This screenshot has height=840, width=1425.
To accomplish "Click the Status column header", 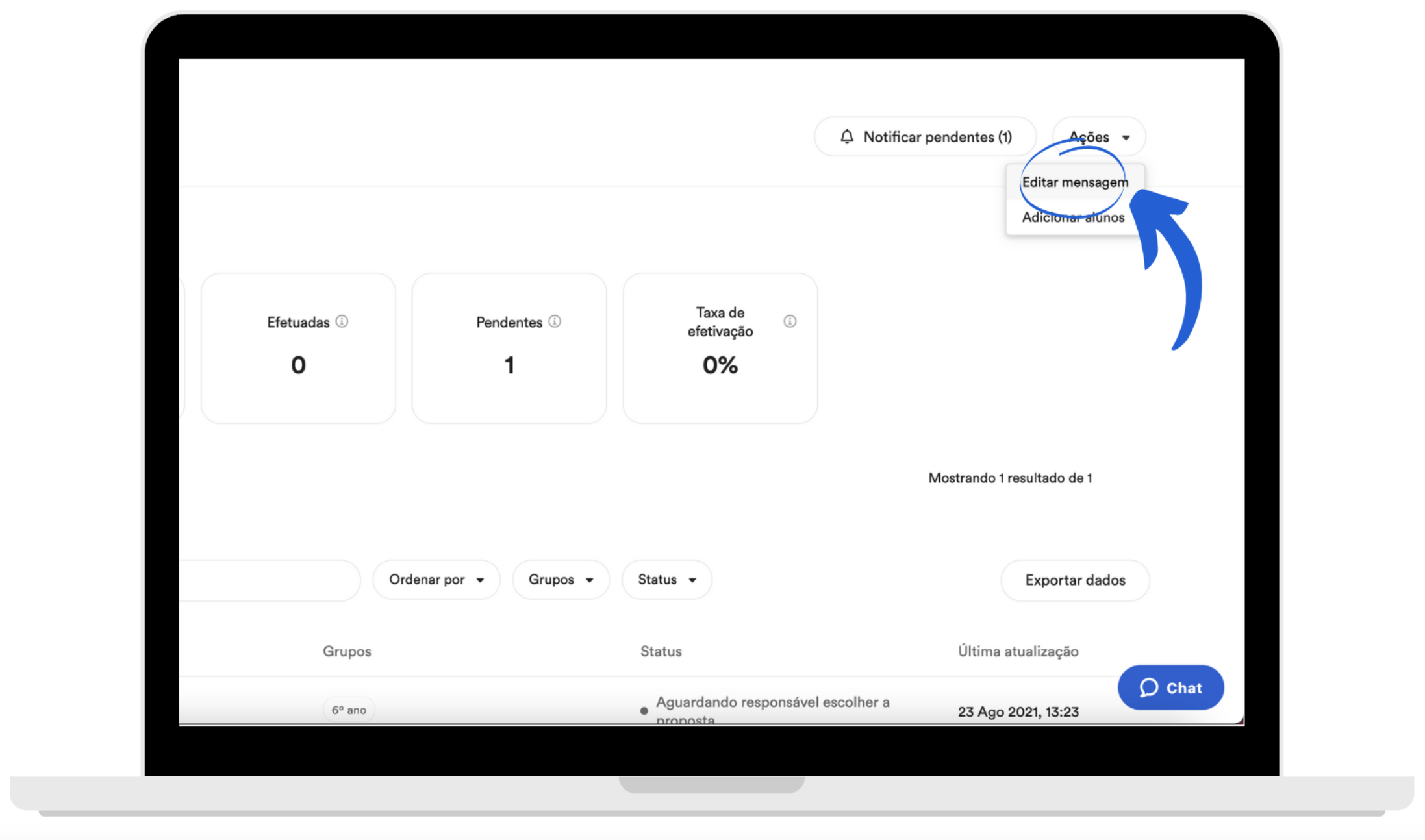I will 661,651.
